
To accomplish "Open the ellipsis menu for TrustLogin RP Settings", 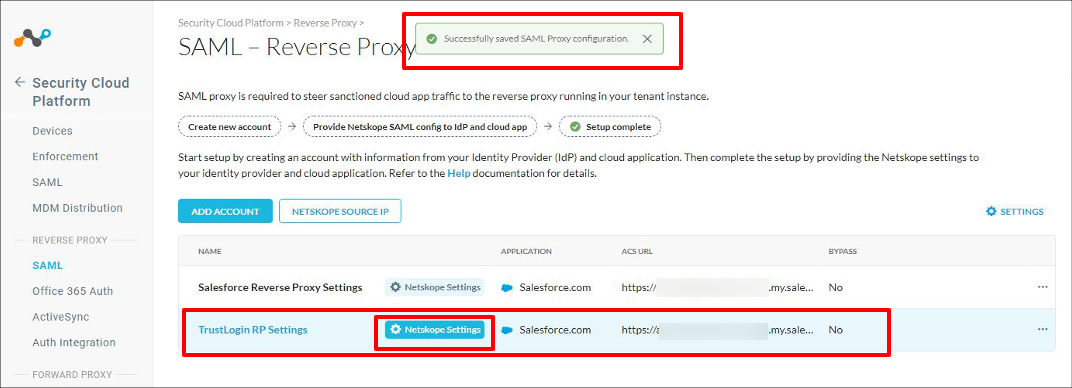I will coord(1042,329).
